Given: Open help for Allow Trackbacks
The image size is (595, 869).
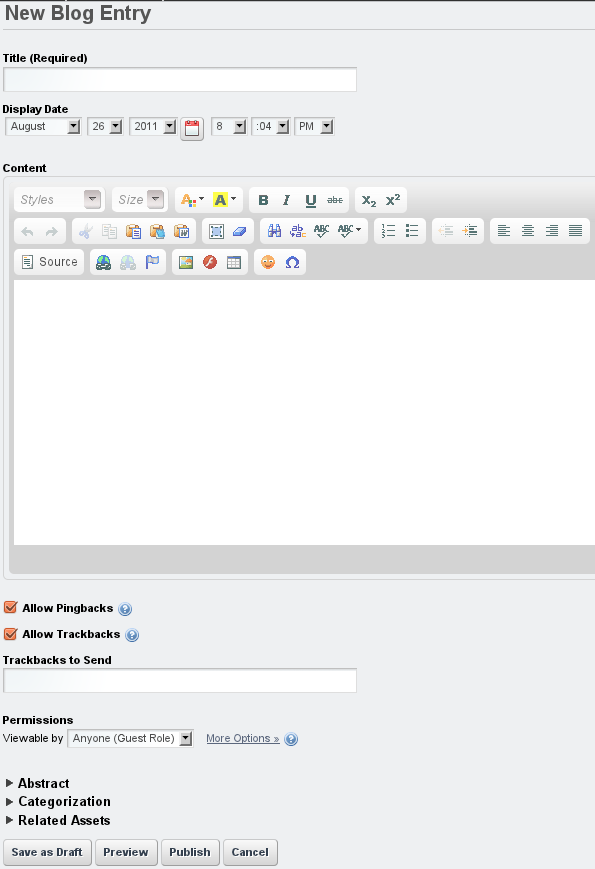Looking at the screenshot, I should [132, 635].
